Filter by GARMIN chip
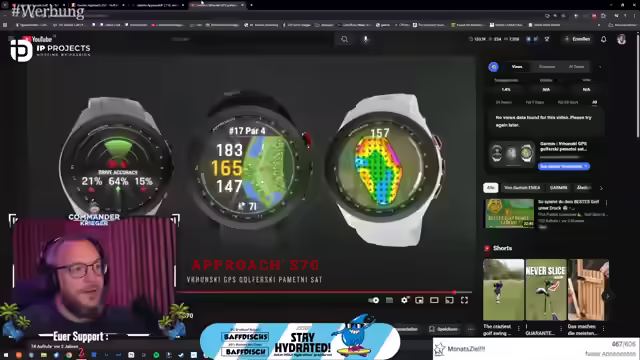Viewport: 640px width, 360px height. [558, 188]
